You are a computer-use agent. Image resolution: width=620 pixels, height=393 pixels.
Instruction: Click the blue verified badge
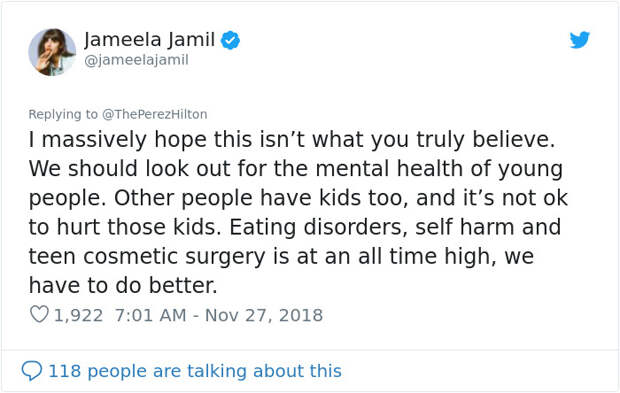(x=230, y=40)
